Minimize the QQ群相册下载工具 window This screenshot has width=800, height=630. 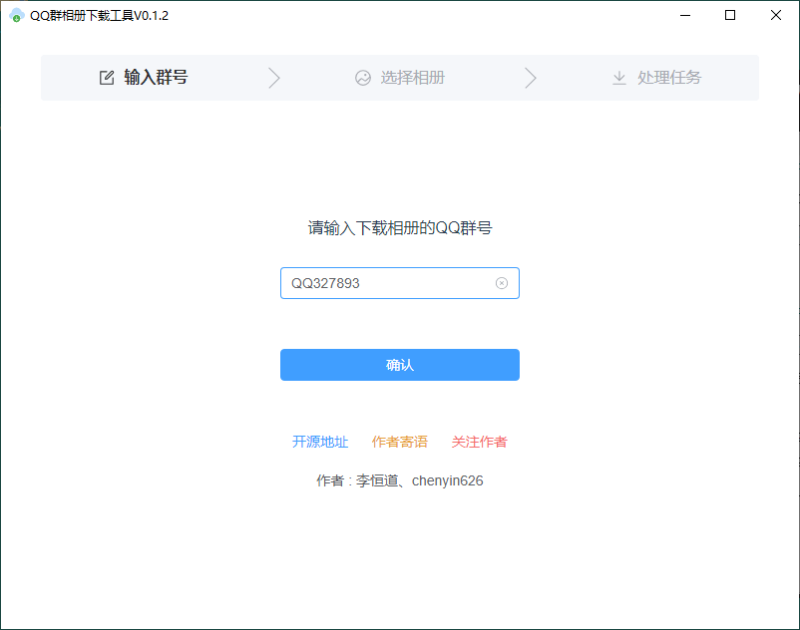pos(685,15)
